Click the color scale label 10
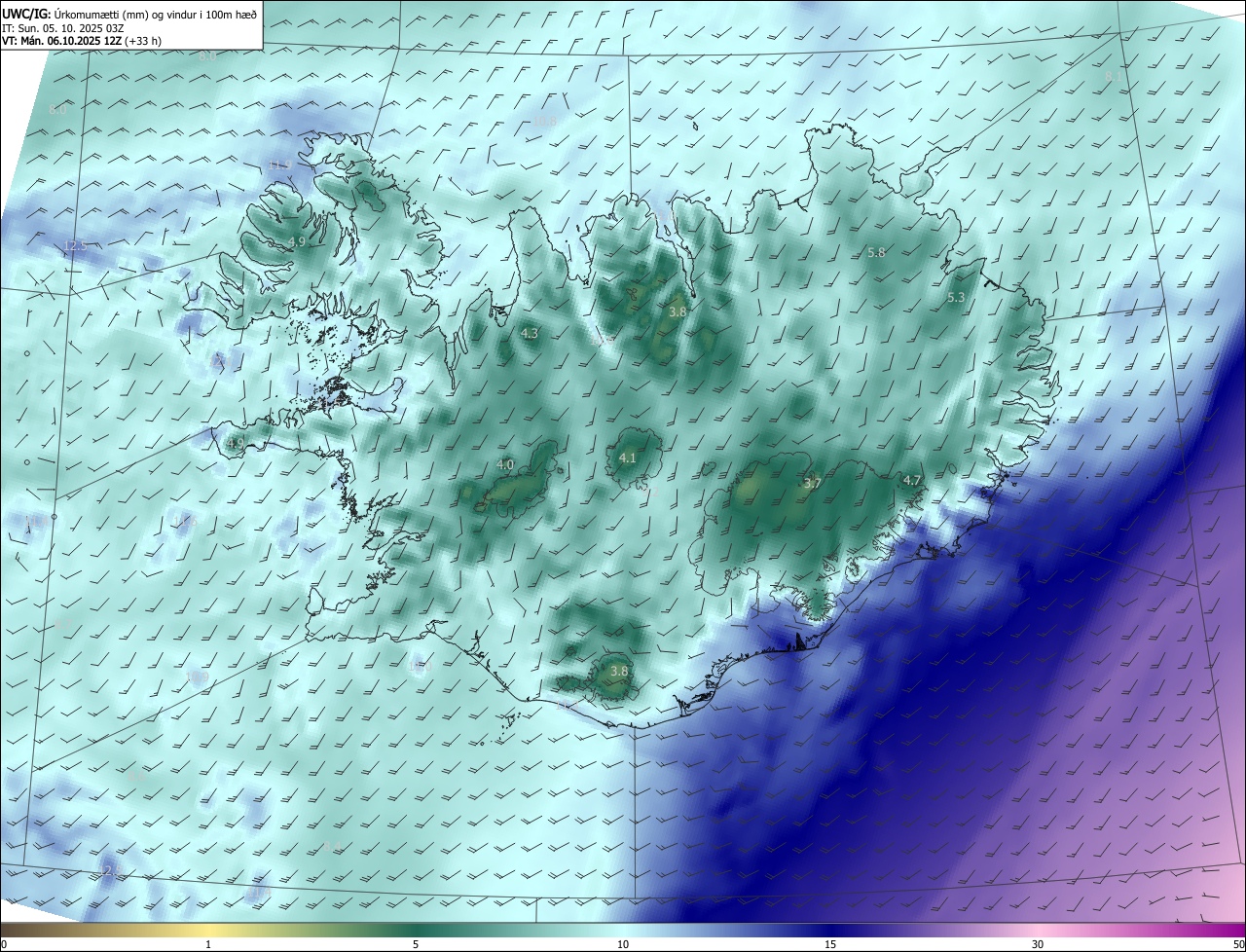 [623, 944]
